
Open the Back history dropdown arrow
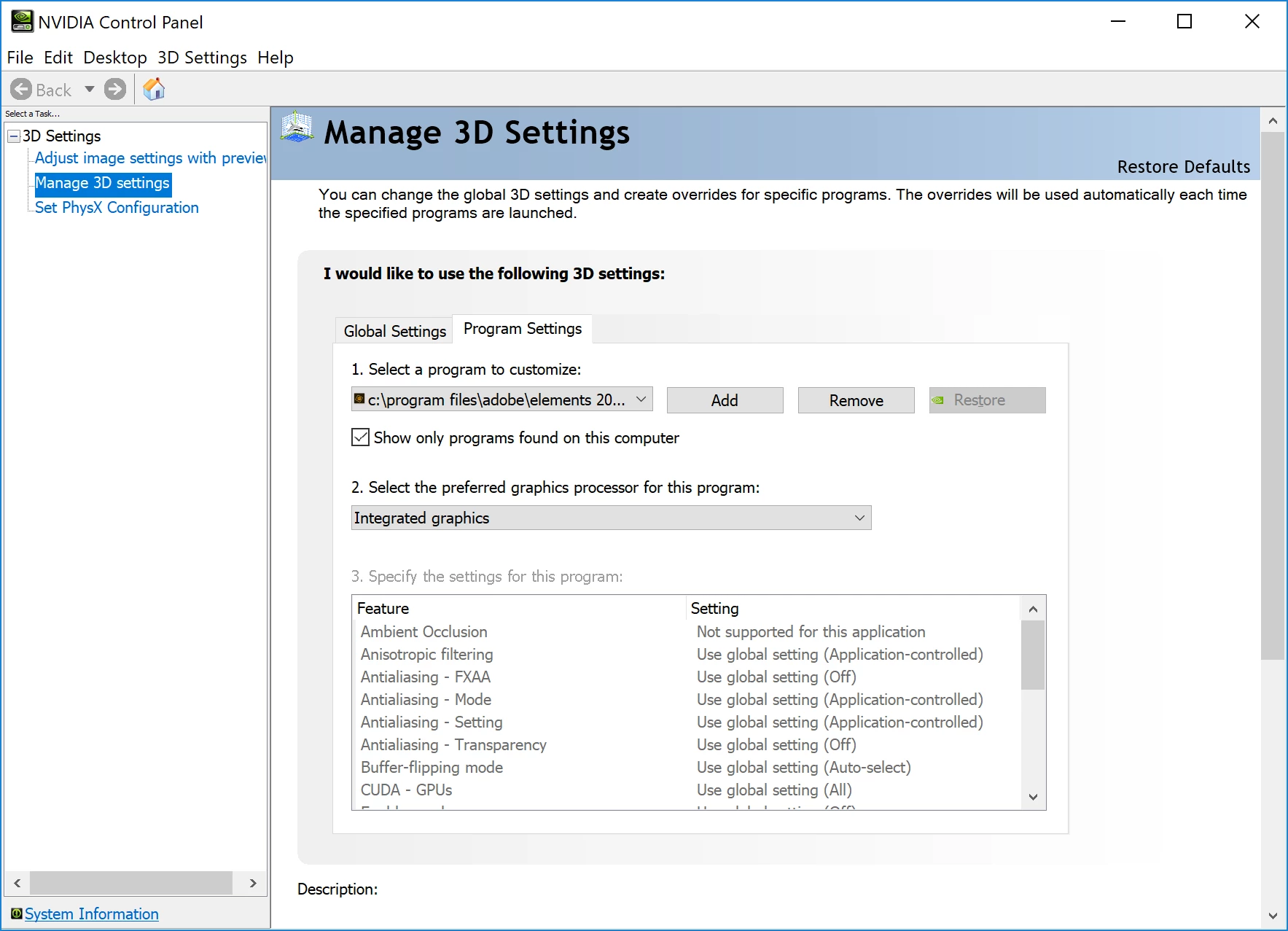pos(90,90)
